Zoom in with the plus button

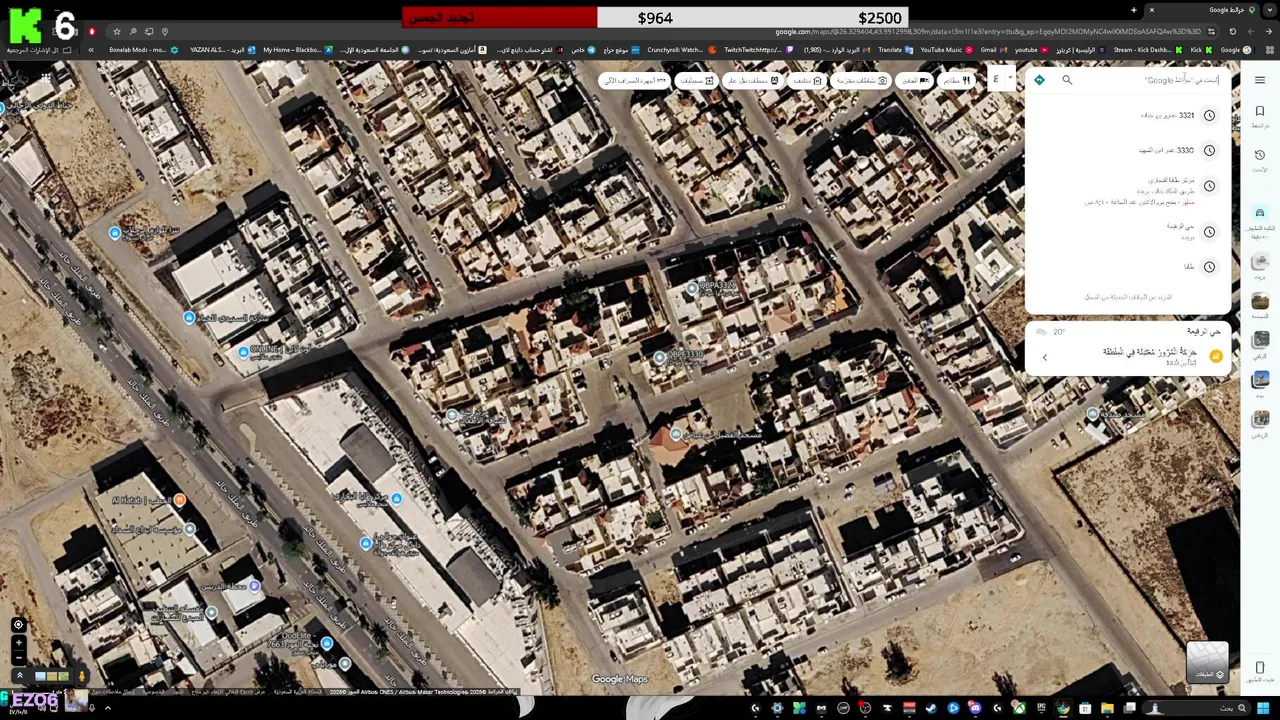pos(18,642)
